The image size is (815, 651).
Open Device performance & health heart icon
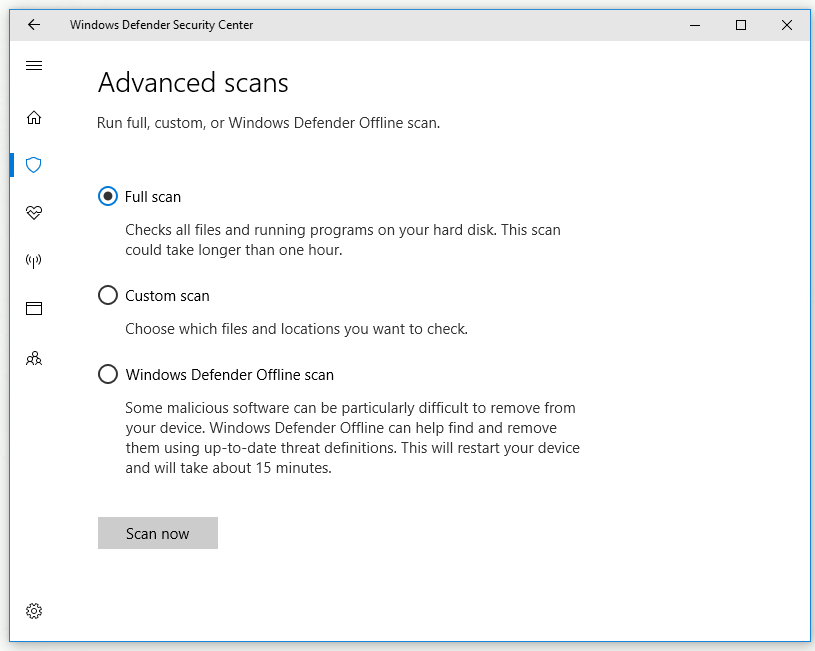pos(34,212)
